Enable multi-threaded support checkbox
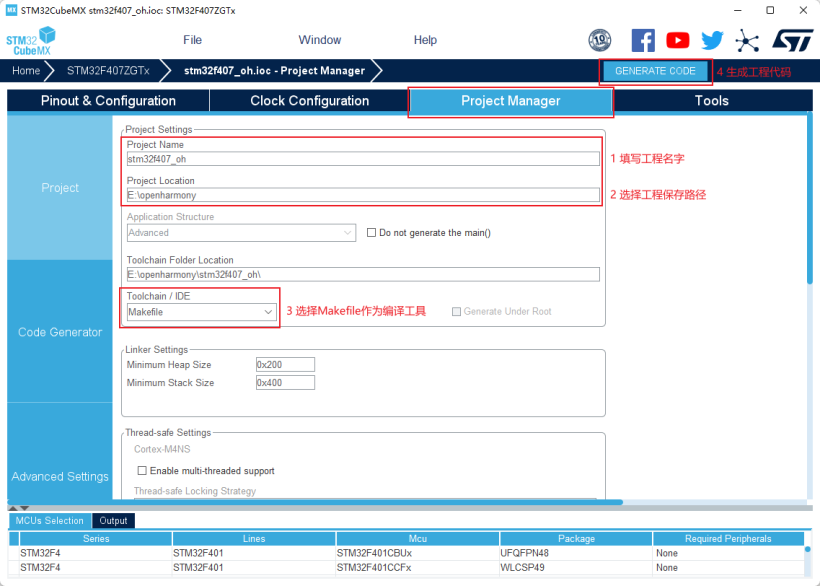 pyautogui.click(x=142, y=471)
